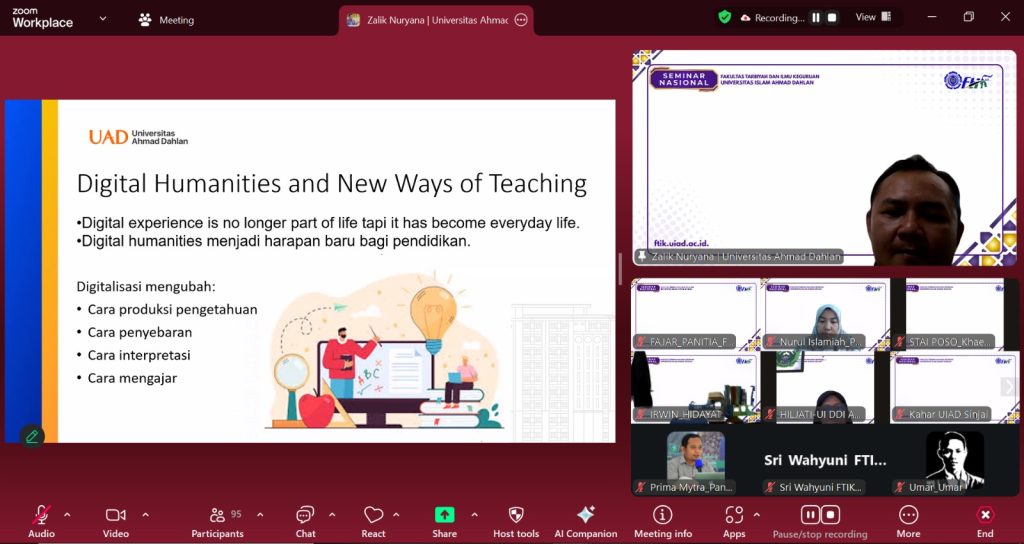Screen dimensions: 1024x544
Task: Unmute the Audio microphone
Action: [41, 516]
